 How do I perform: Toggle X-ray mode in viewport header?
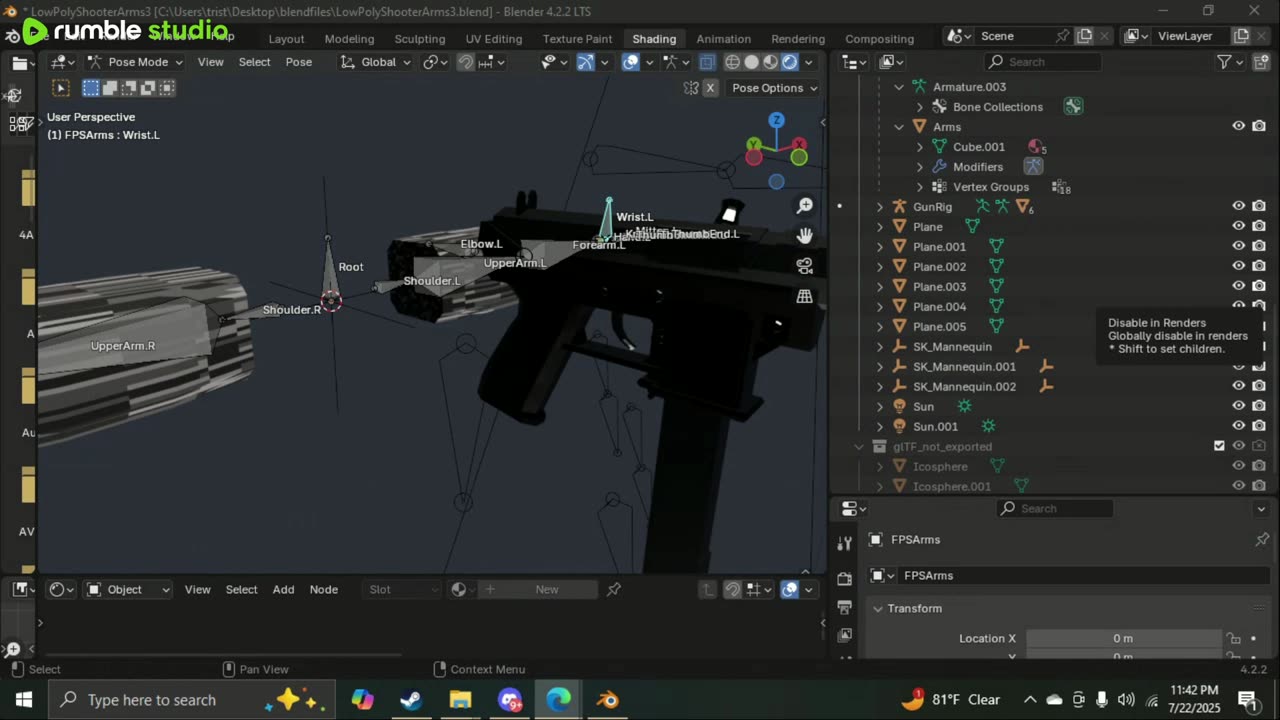[x=707, y=62]
